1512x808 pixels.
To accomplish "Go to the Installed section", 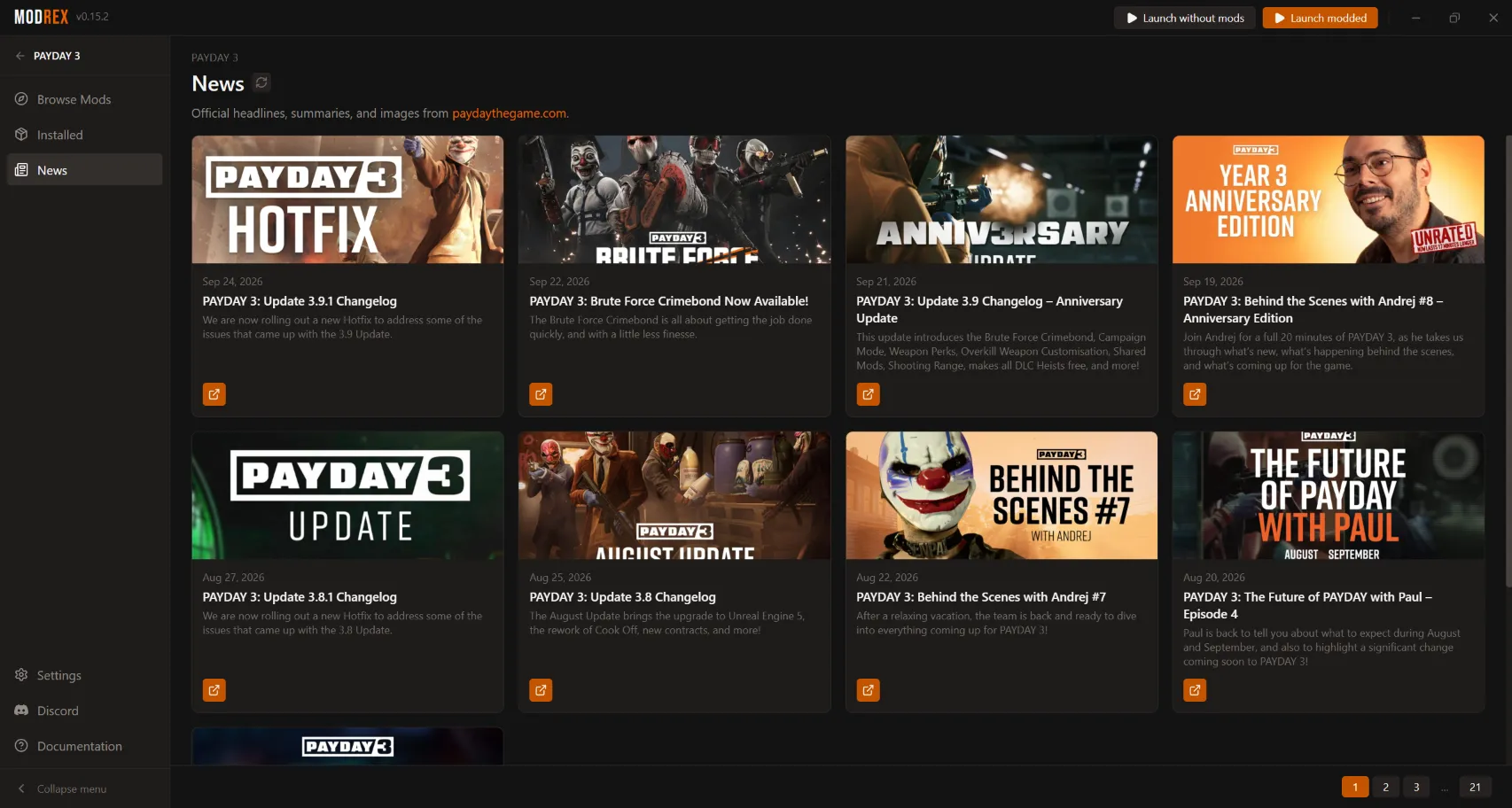I will coord(84,135).
